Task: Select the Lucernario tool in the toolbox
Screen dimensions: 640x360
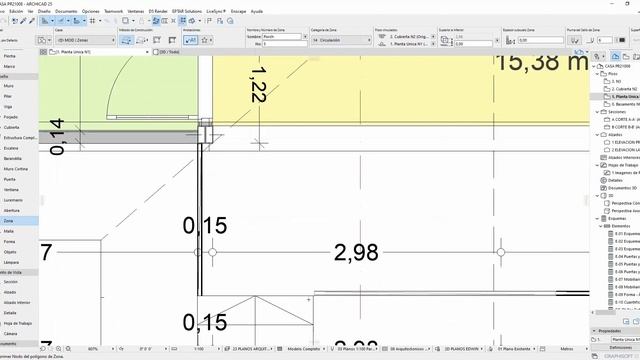Action: [13, 200]
